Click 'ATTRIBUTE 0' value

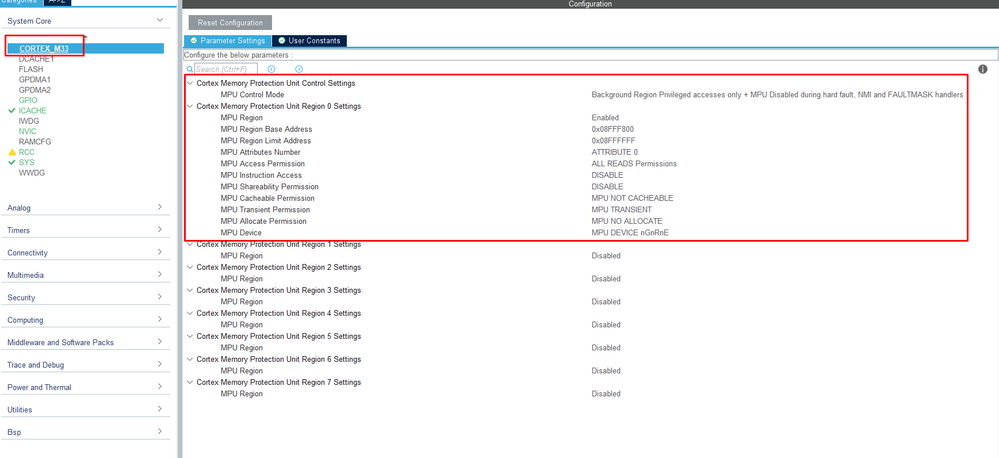pos(615,152)
